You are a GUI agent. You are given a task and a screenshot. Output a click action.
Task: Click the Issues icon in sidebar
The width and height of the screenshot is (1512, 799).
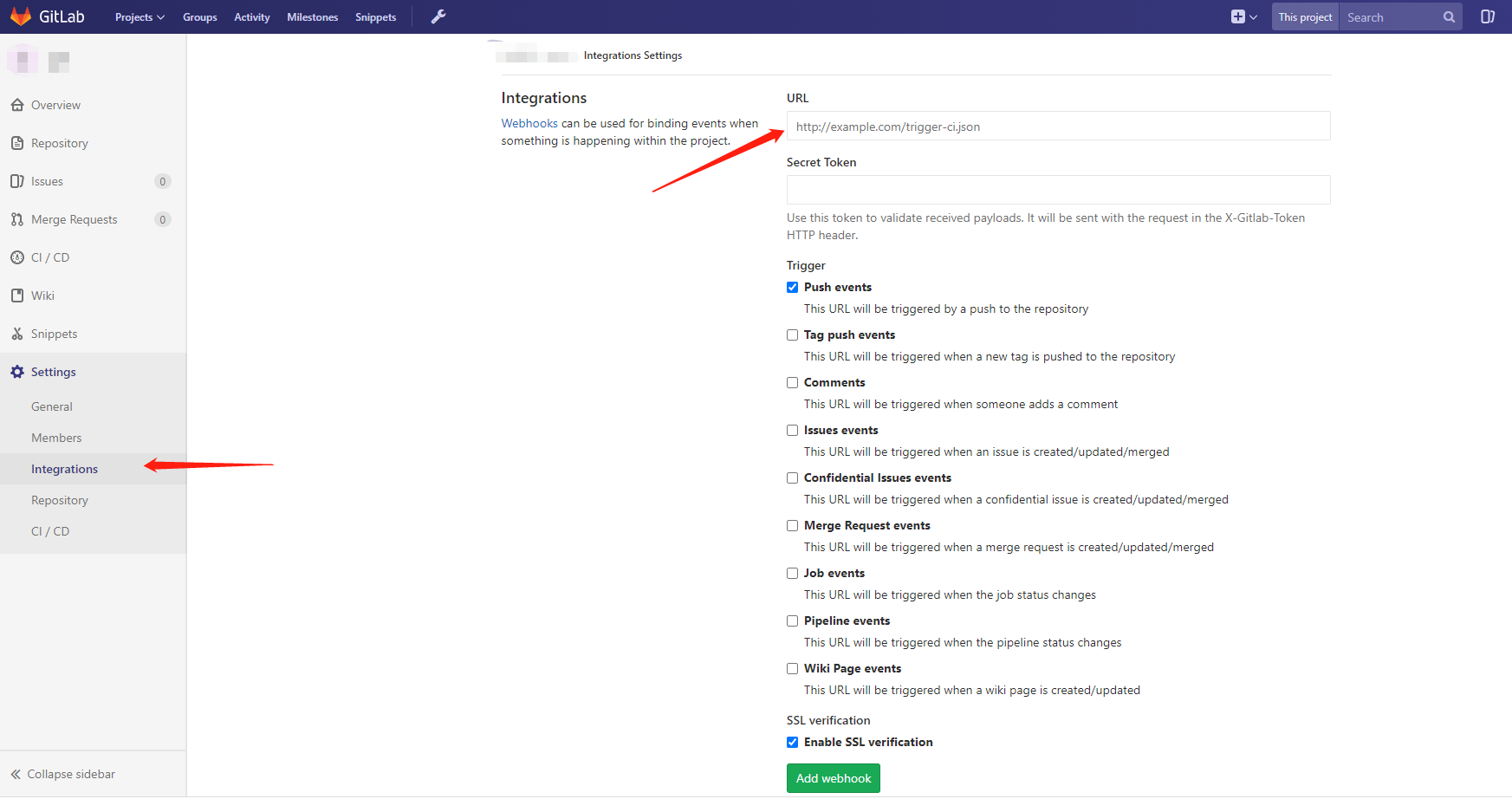[x=17, y=181]
